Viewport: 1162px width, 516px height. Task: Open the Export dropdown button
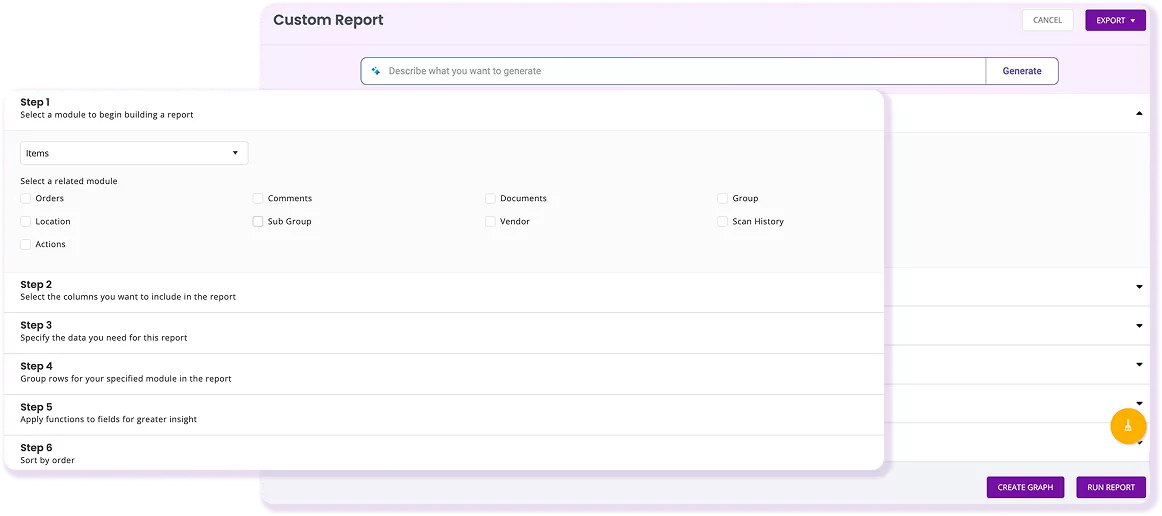(1115, 20)
